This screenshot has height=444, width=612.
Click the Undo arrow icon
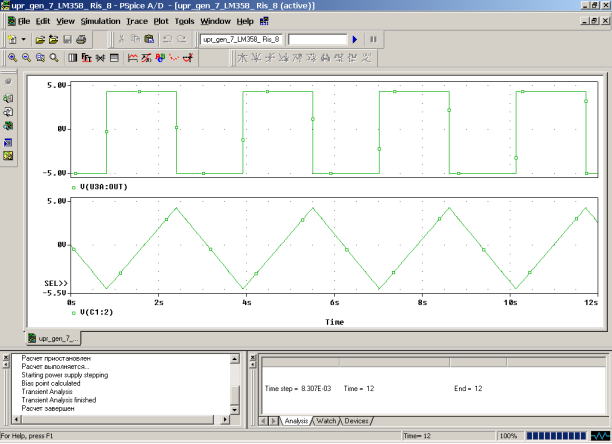[168, 39]
